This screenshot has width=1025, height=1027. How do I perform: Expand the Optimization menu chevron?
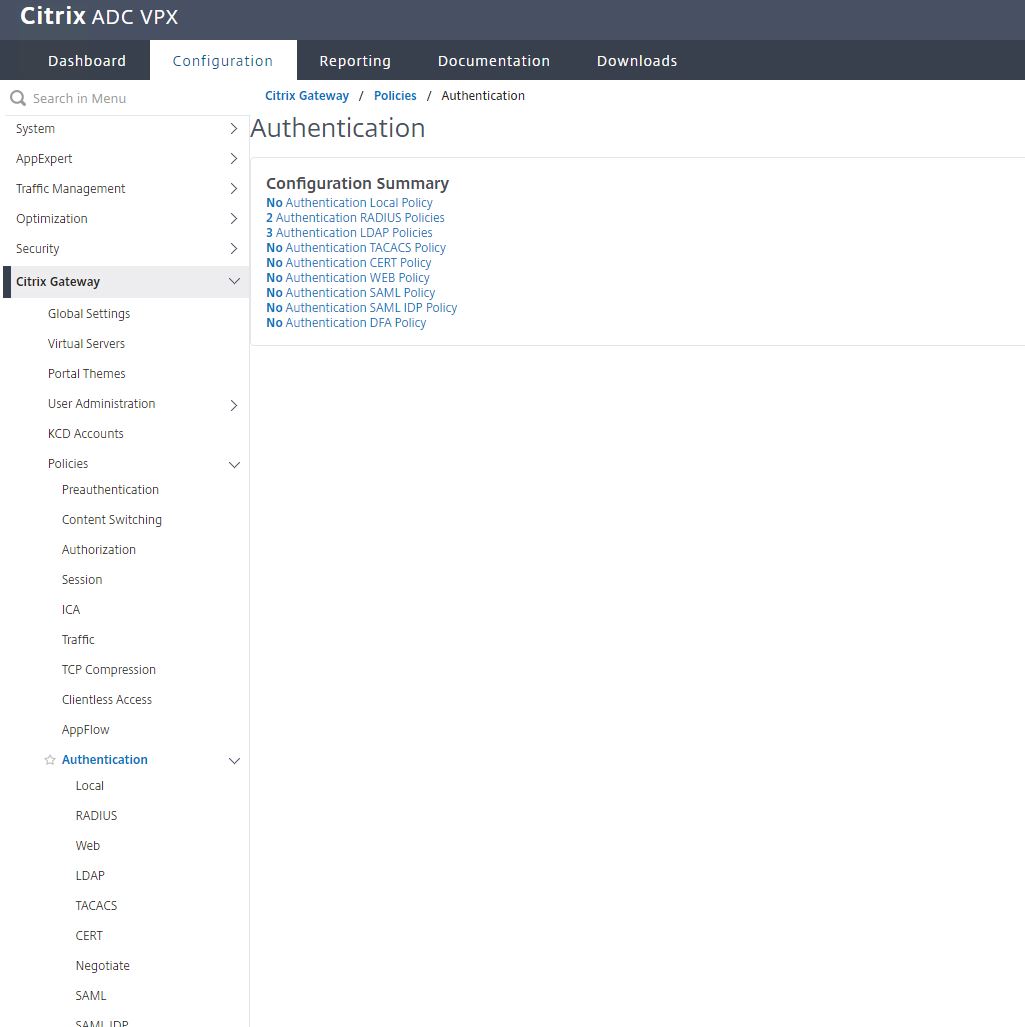(x=233, y=219)
